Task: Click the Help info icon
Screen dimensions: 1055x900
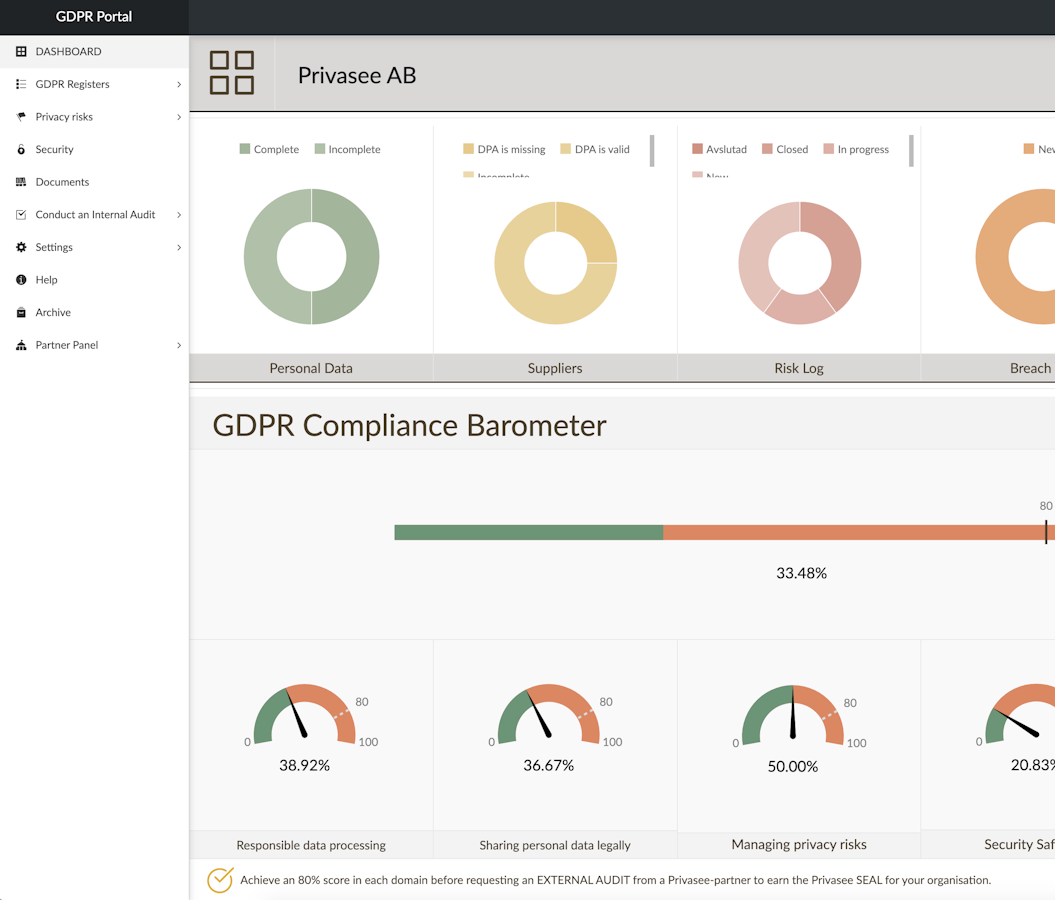Action: tap(21, 280)
